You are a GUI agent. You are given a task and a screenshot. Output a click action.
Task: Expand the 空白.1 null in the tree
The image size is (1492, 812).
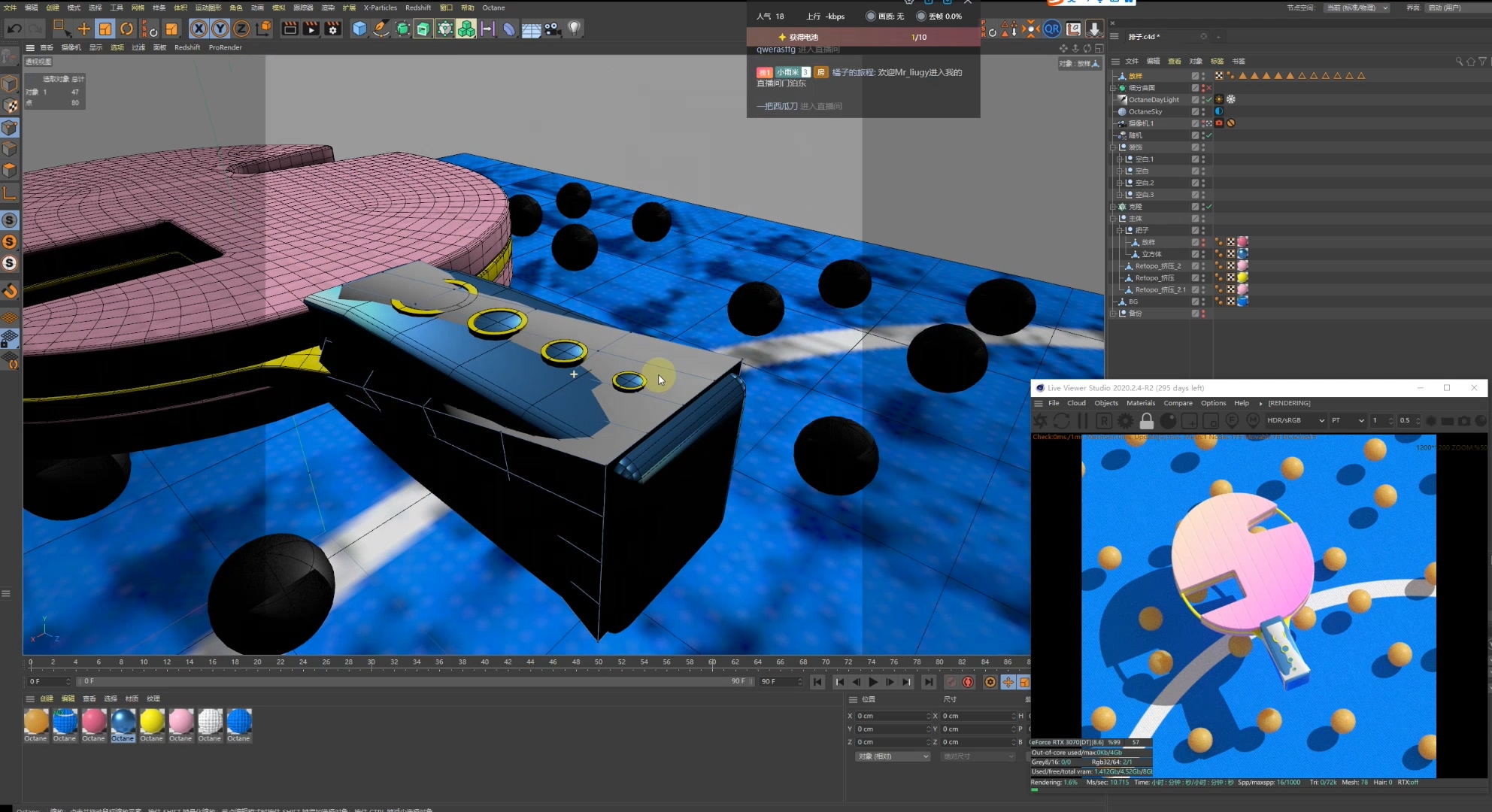pos(1120,159)
